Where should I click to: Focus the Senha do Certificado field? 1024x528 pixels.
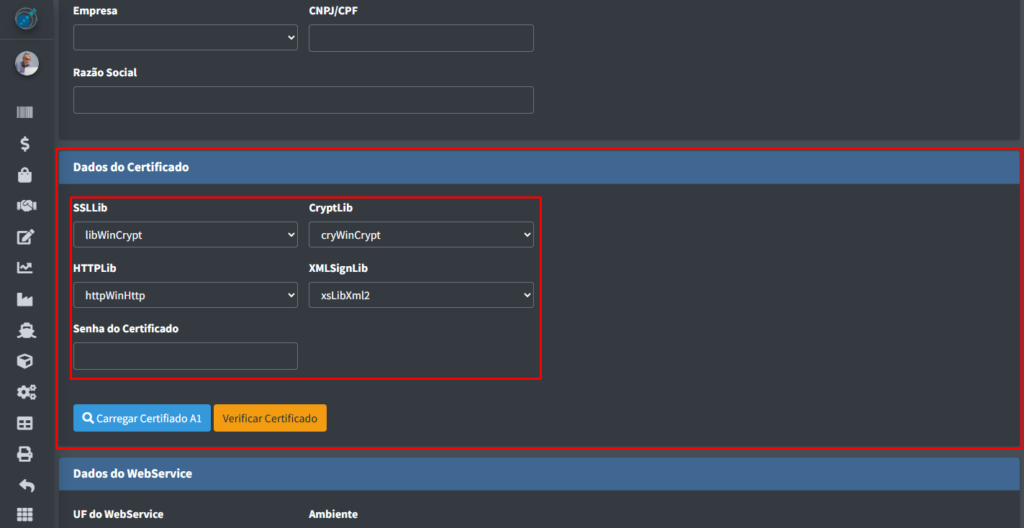pos(185,356)
